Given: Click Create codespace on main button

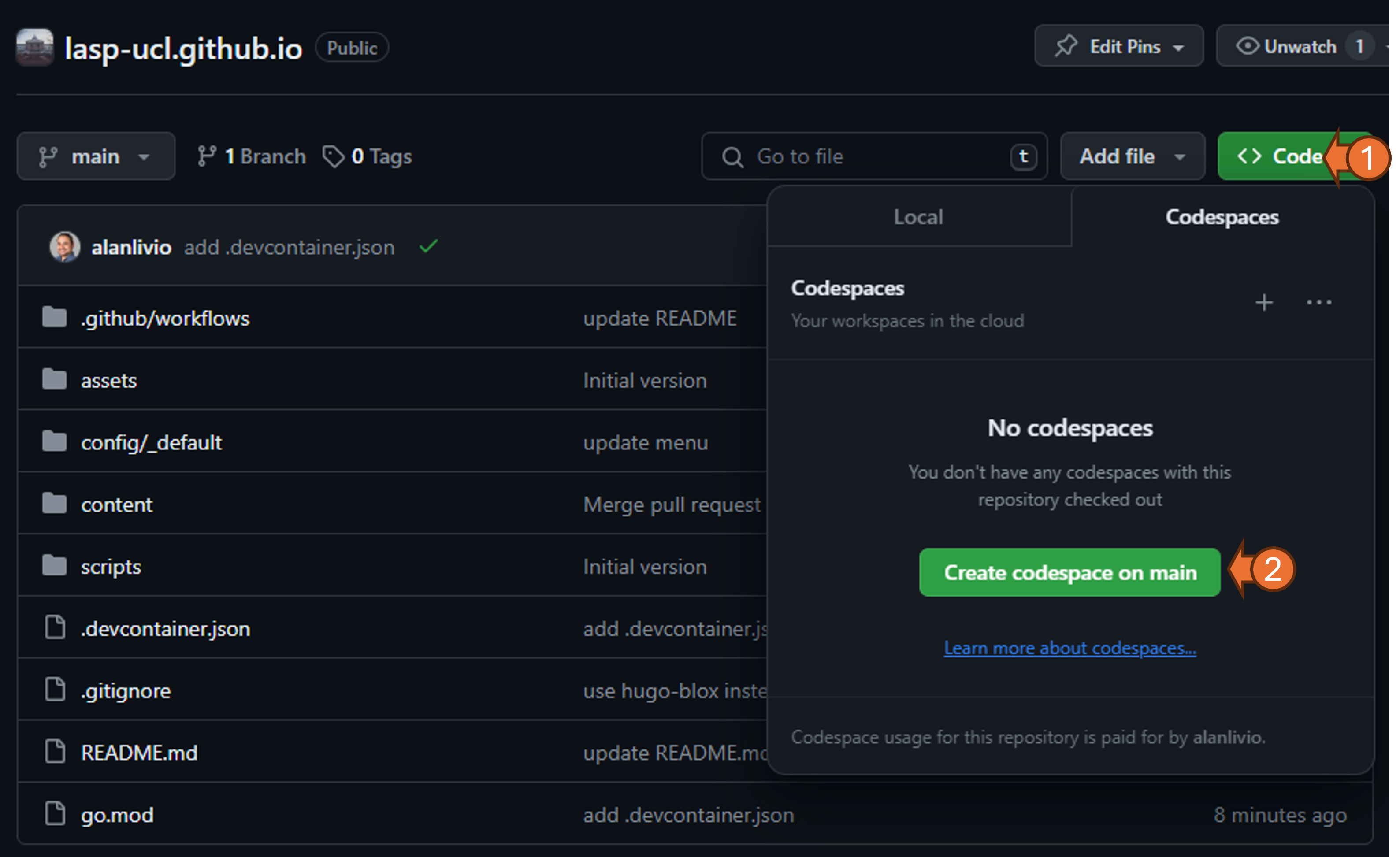Looking at the screenshot, I should pos(1069,572).
